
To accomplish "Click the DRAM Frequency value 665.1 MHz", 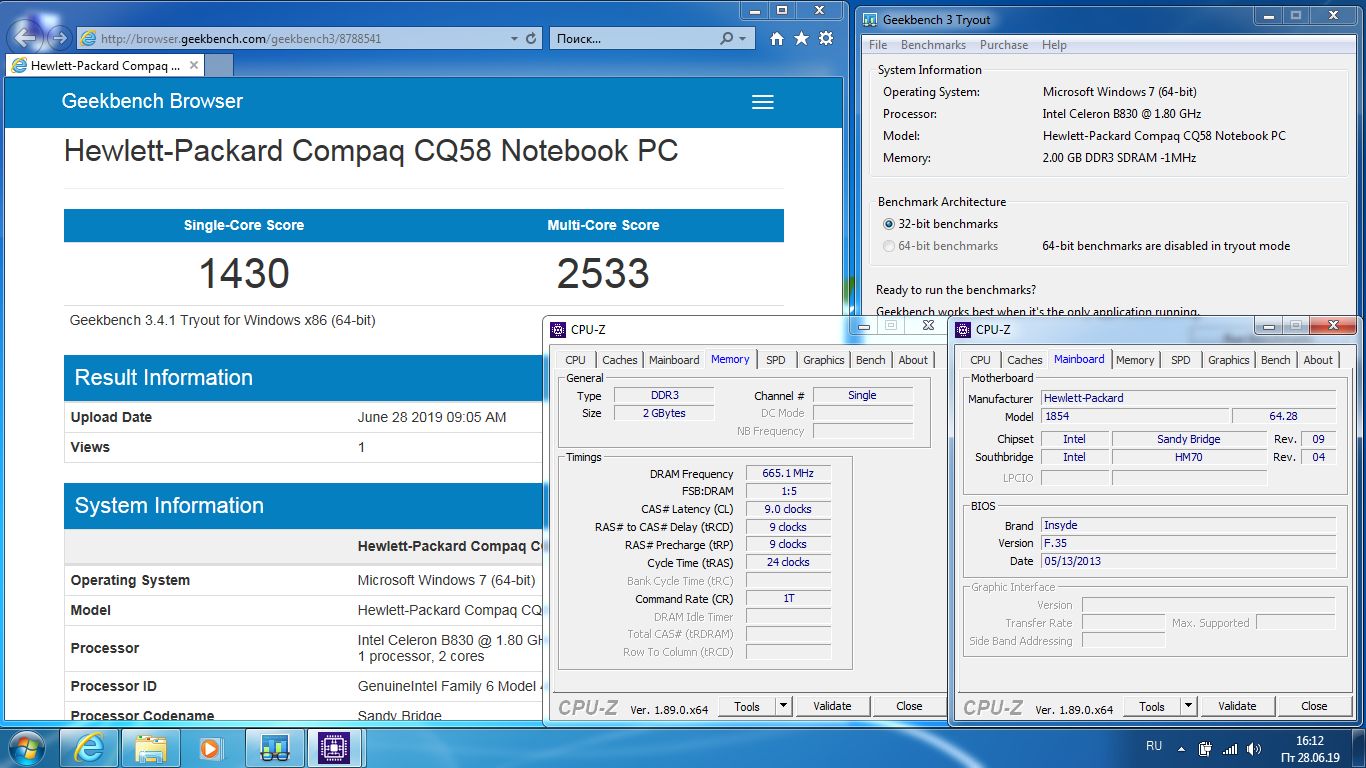I will (x=788, y=474).
